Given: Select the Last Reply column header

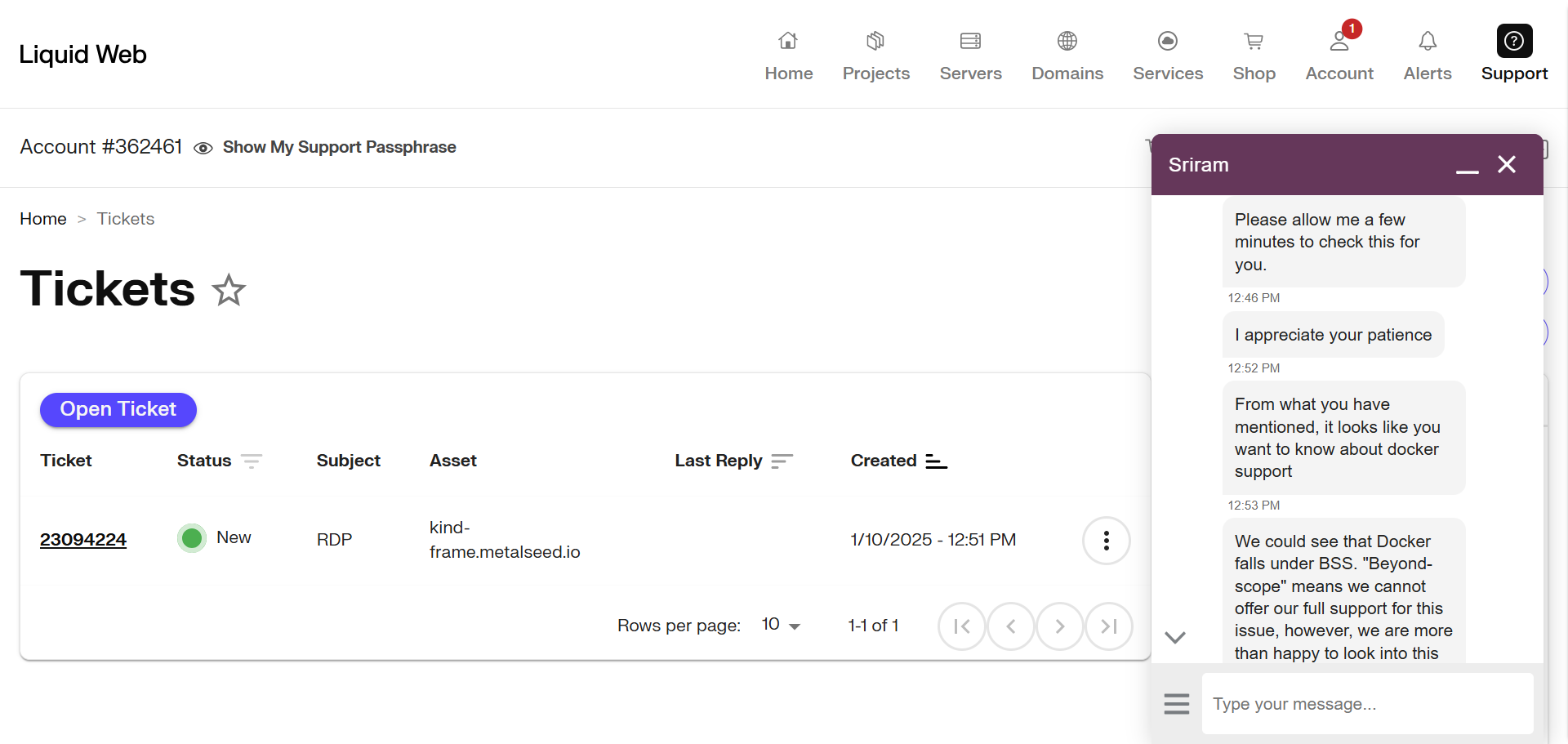Looking at the screenshot, I should [x=719, y=461].
